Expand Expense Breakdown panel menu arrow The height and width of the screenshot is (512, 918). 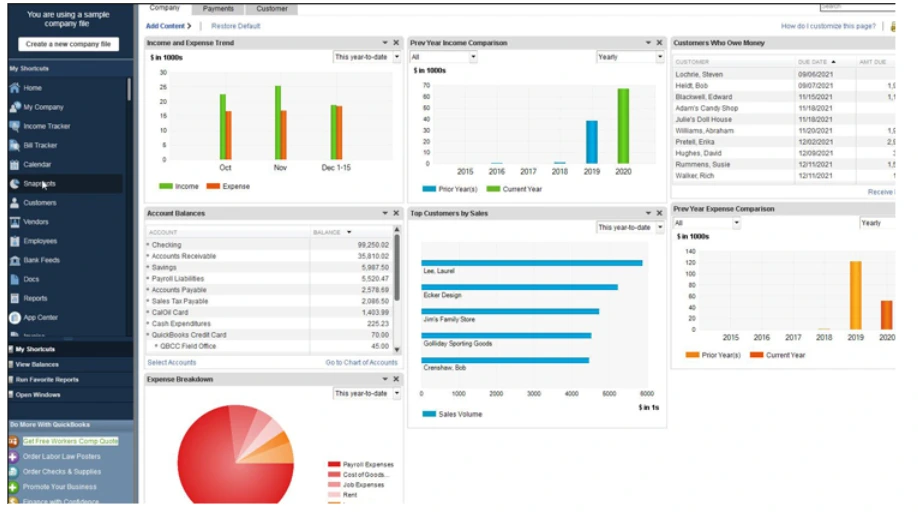pyautogui.click(x=385, y=379)
